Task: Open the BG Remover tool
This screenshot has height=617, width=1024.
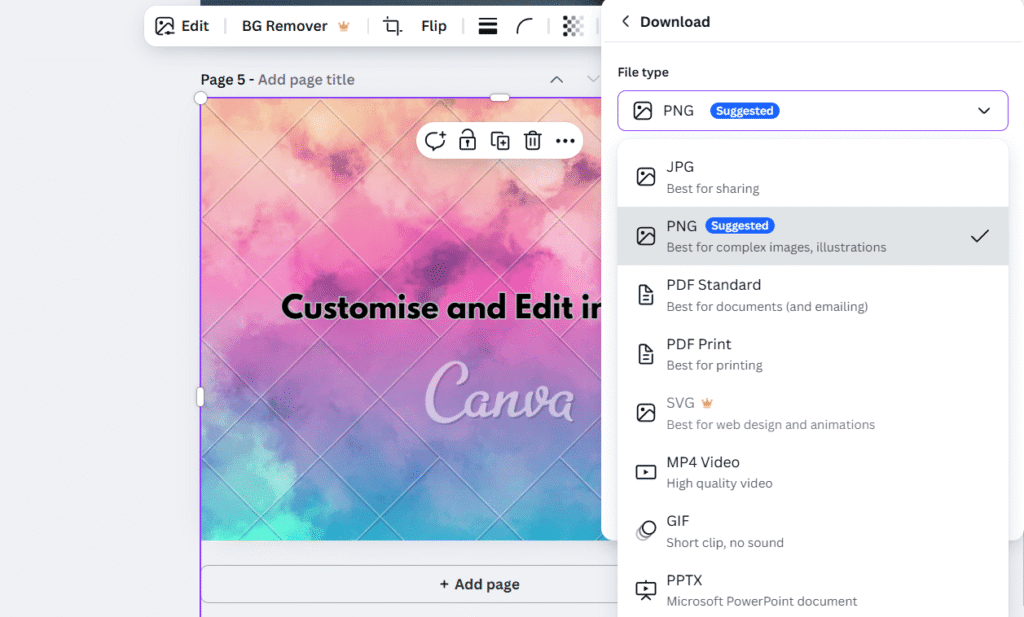Action: point(296,26)
